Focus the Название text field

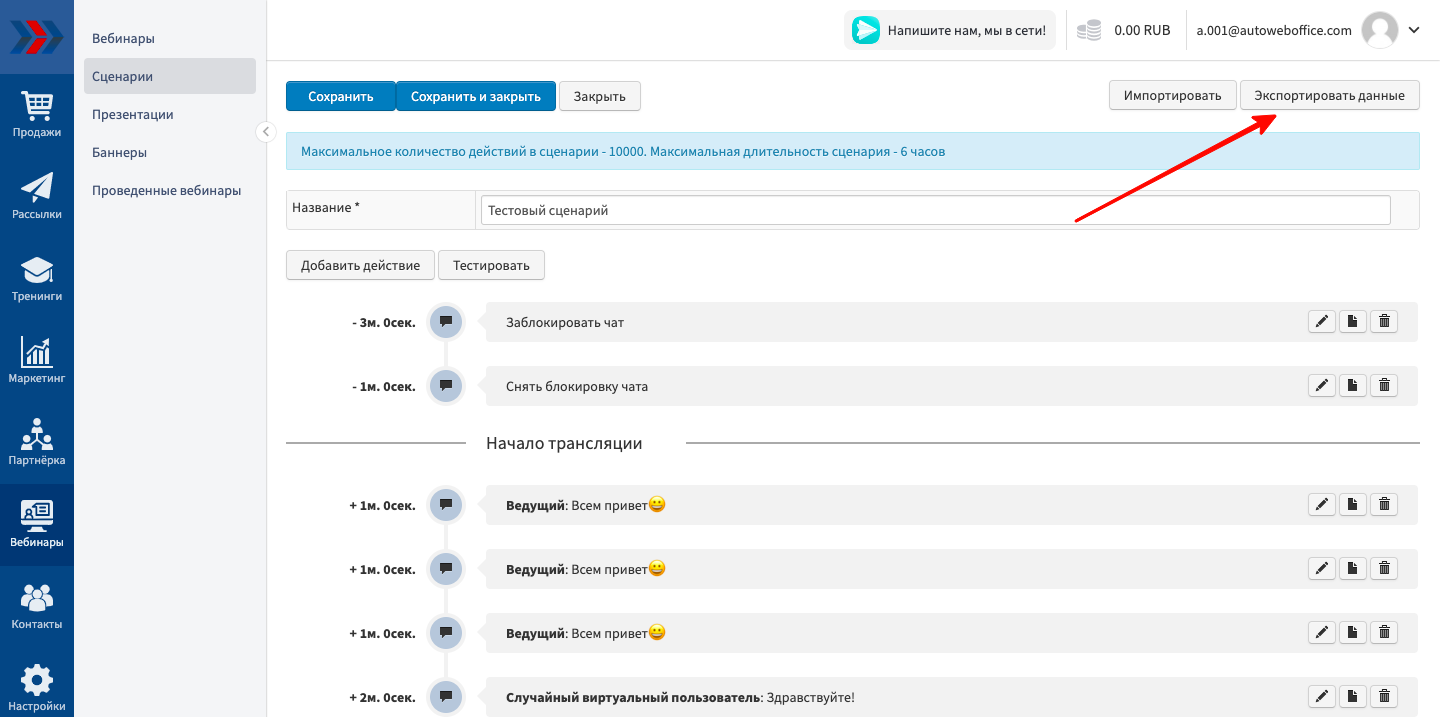pos(935,210)
